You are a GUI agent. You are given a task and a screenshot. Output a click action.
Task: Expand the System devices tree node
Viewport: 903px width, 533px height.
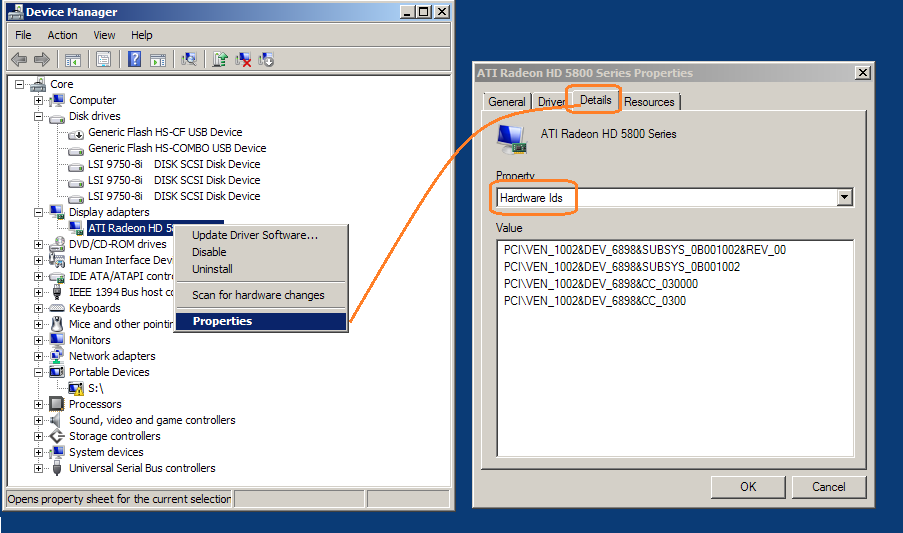[38, 452]
